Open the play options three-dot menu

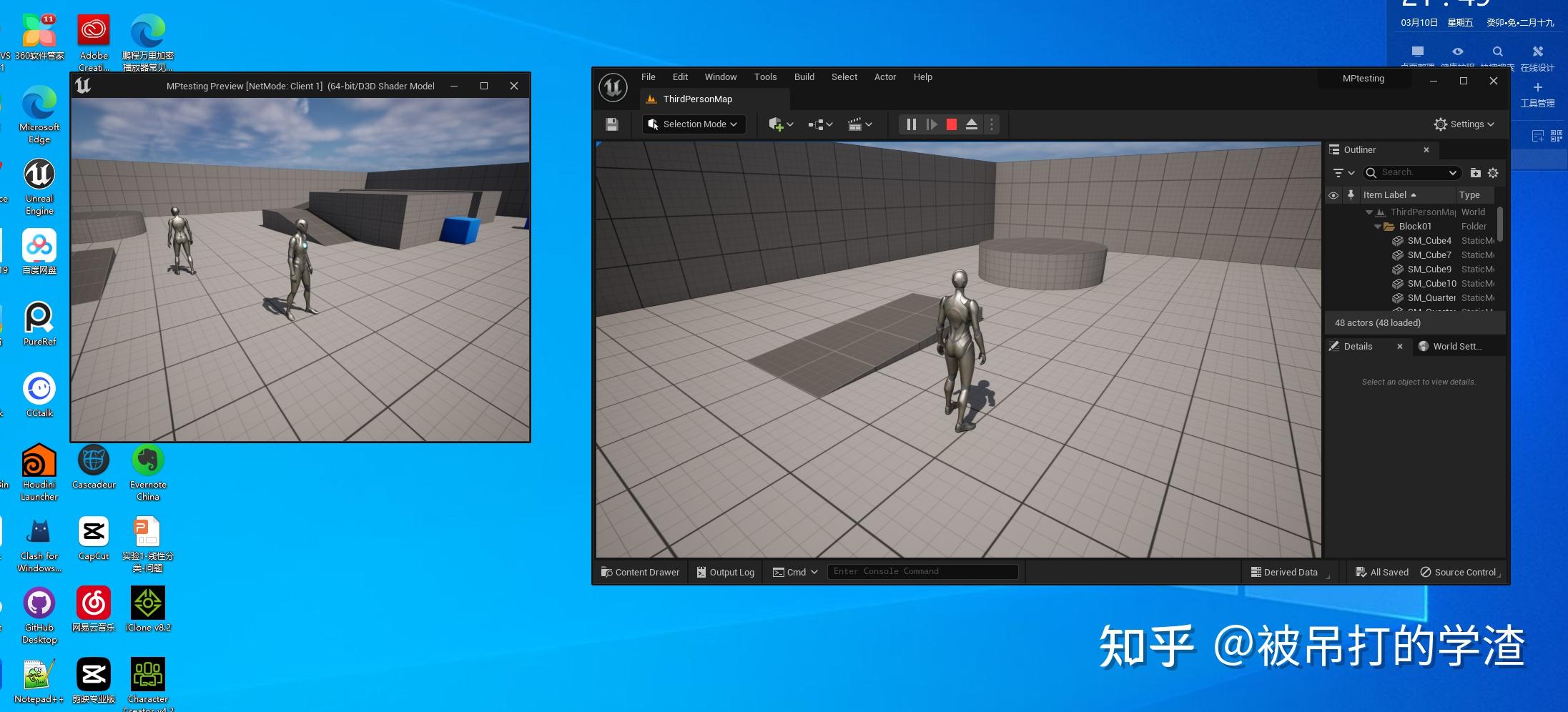(x=991, y=124)
